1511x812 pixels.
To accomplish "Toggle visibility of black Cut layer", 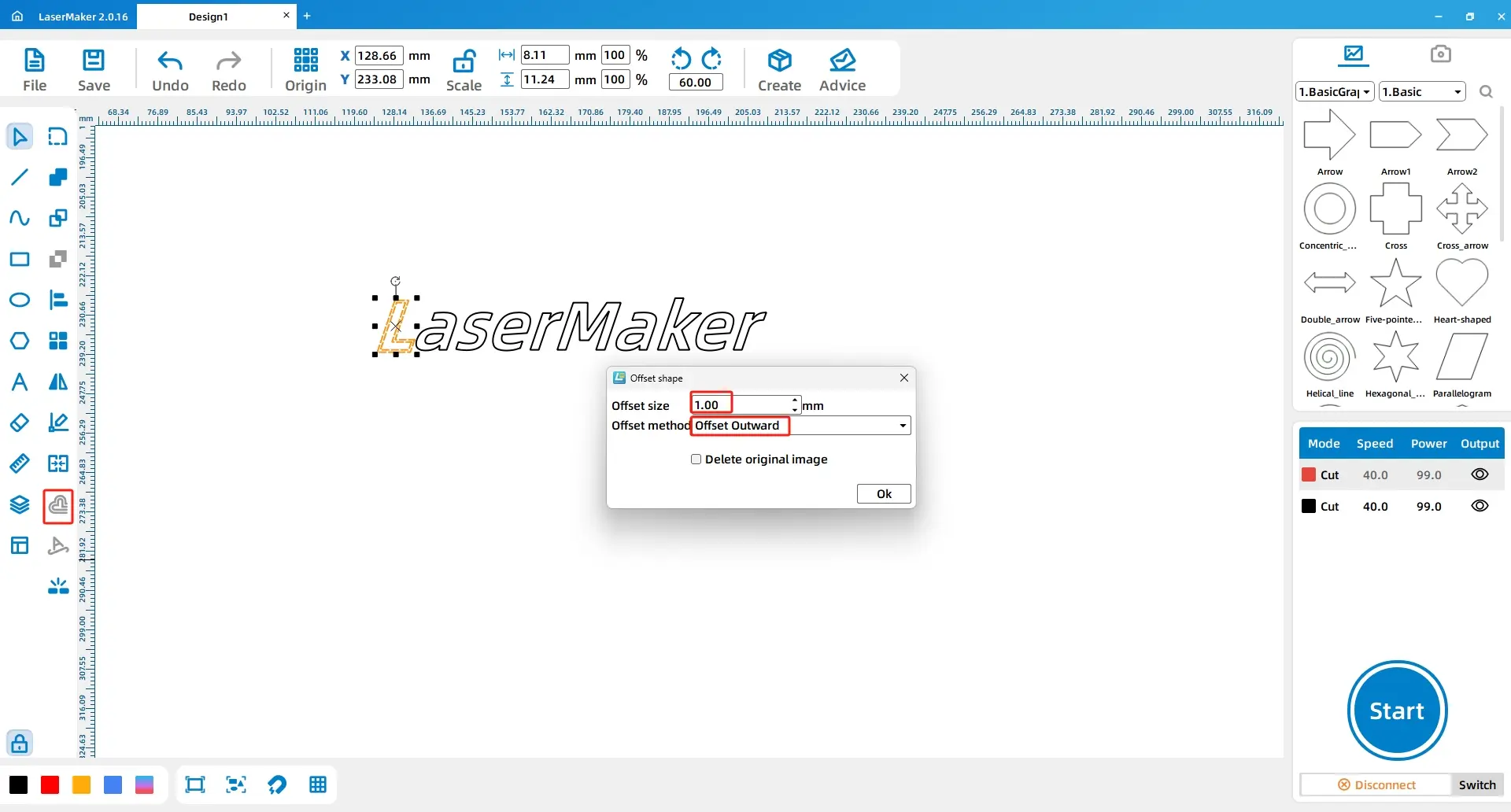I will tap(1480, 506).
